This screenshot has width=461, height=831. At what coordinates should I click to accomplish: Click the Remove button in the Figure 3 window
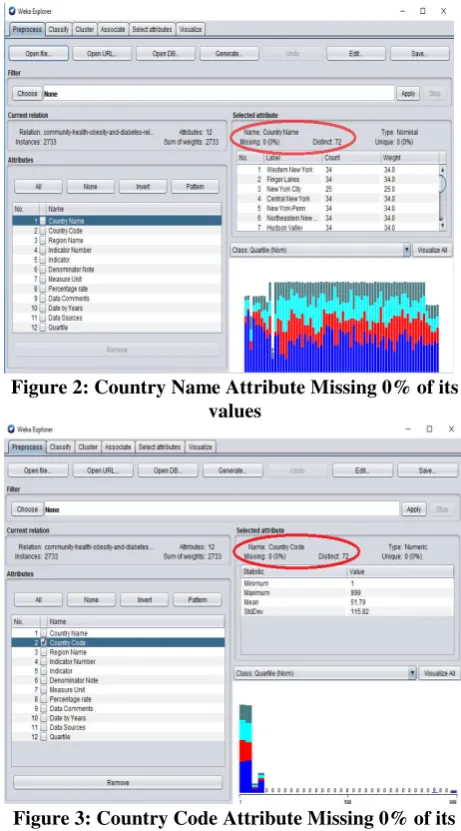click(118, 782)
